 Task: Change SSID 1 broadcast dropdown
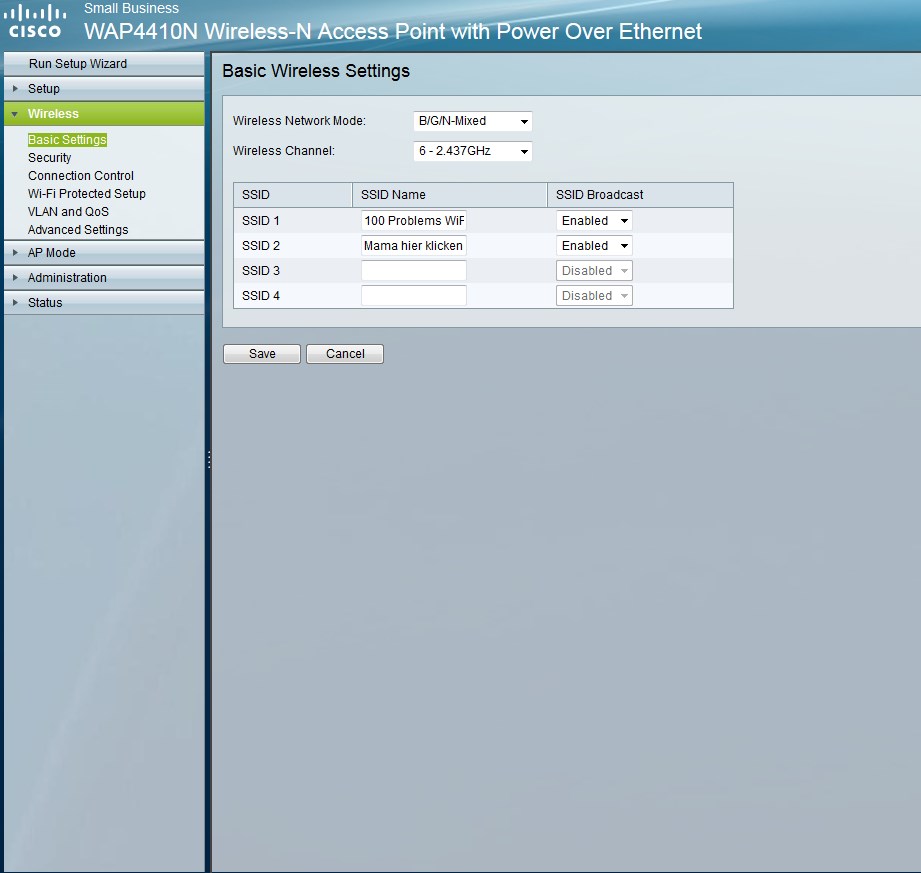[594, 221]
